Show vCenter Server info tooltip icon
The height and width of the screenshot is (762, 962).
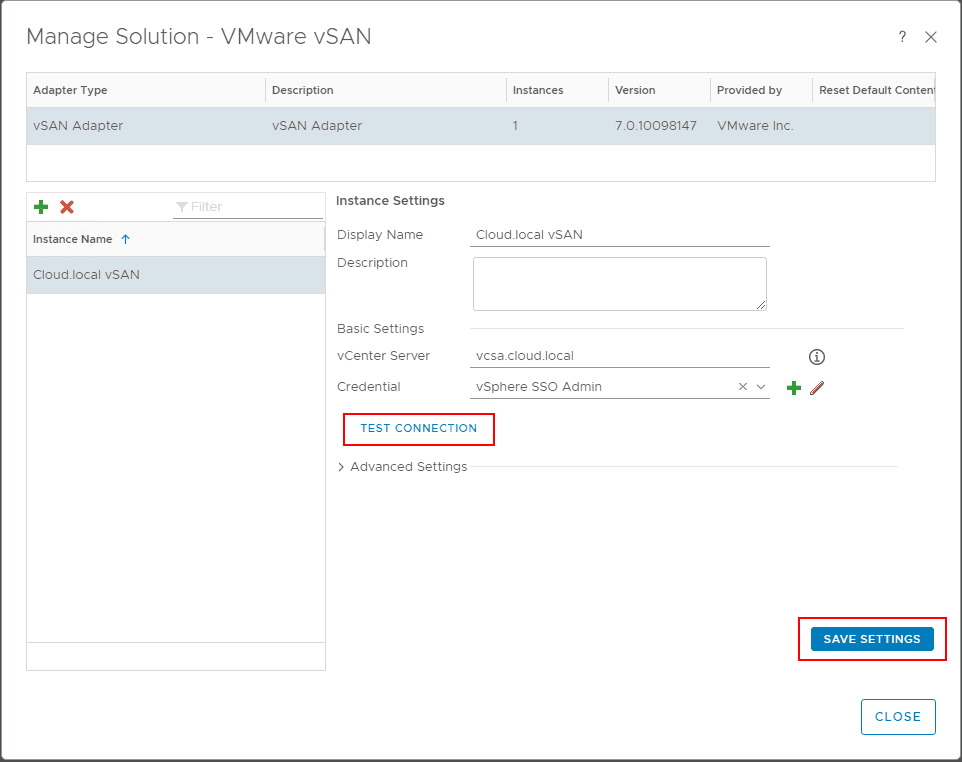coord(817,356)
